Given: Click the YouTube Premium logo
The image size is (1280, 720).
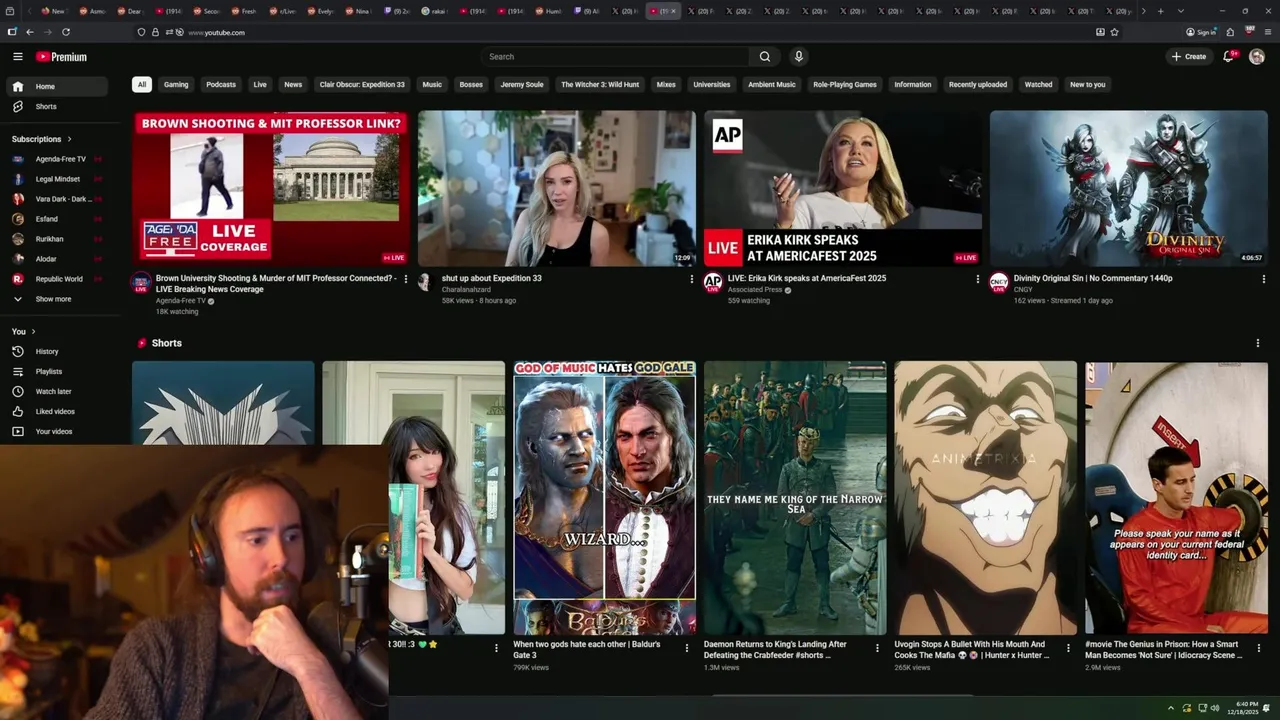Looking at the screenshot, I should click(61, 57).
